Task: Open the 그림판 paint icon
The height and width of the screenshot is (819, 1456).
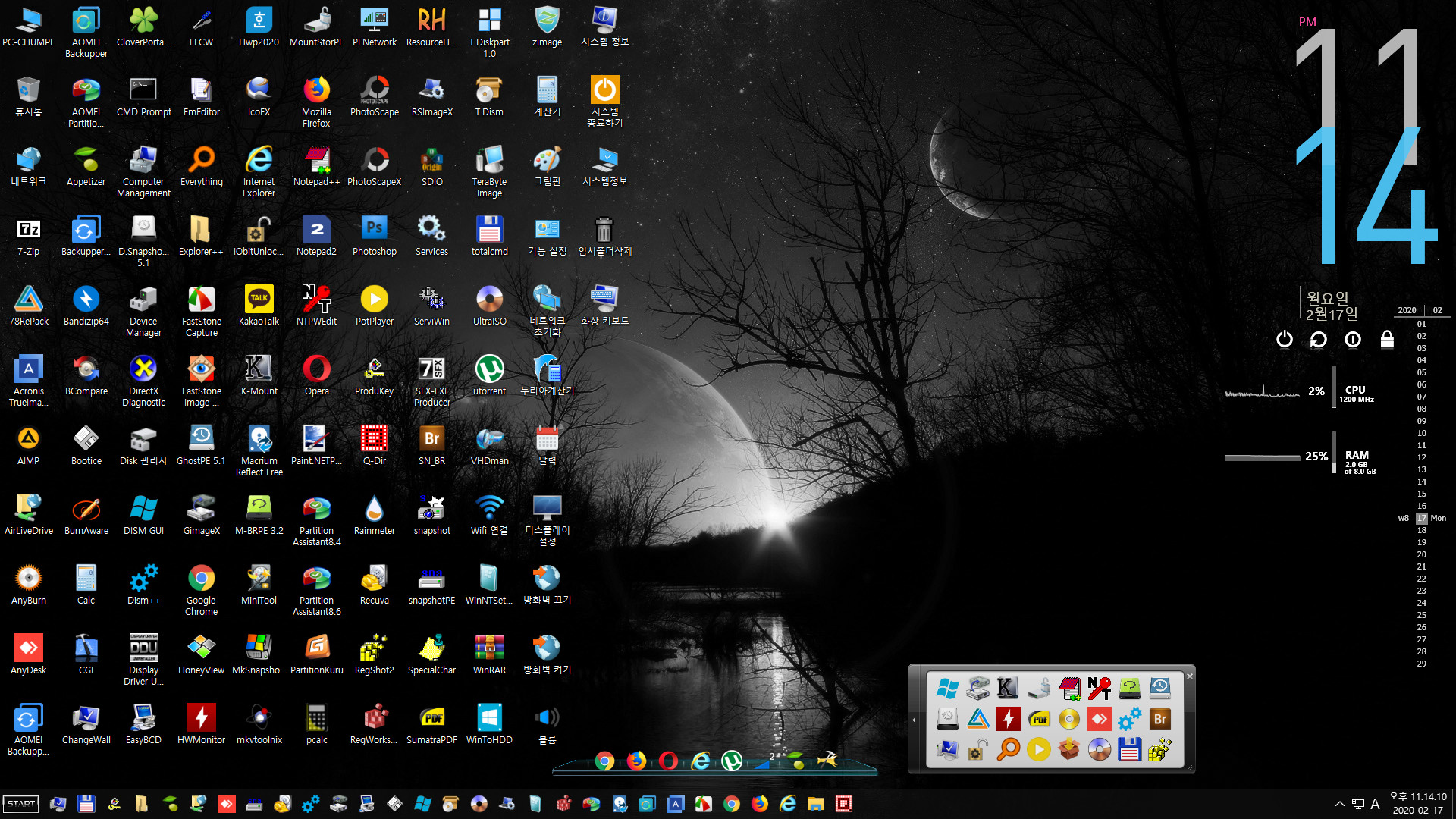Action: (x=547, y=166)
